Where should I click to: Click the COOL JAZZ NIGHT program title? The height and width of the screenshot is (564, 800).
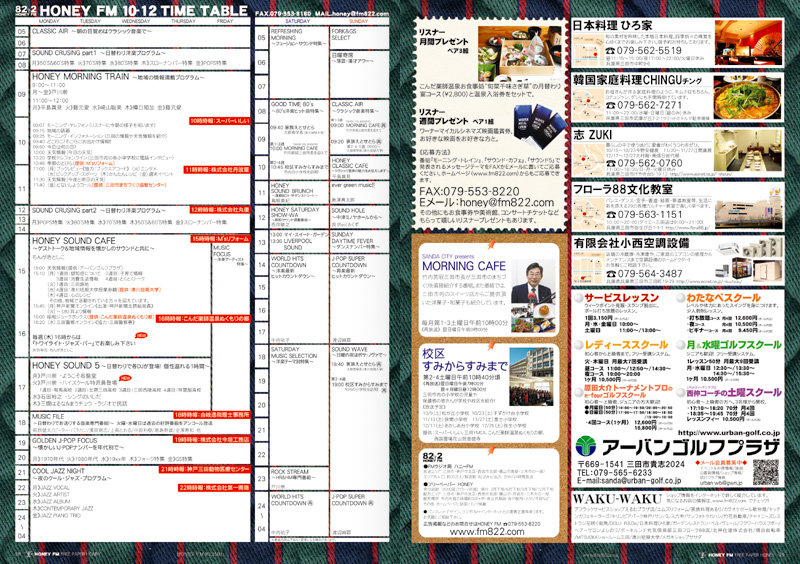coord(58,471)
